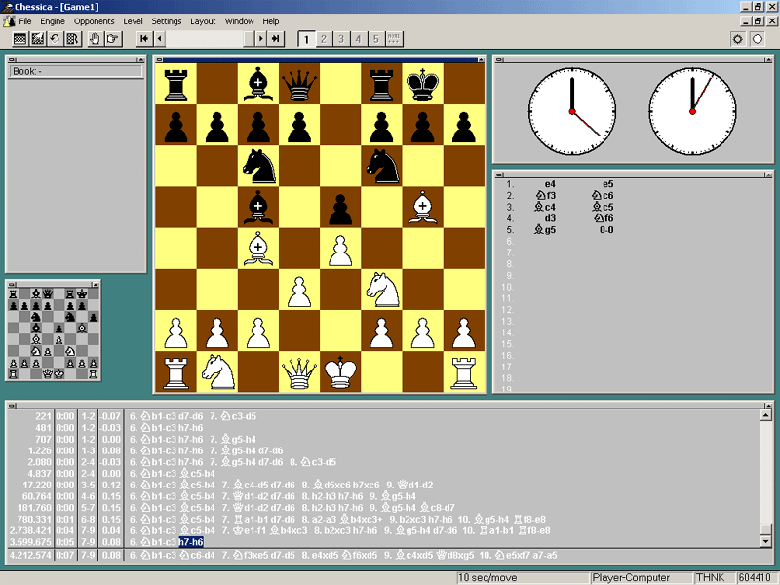The width and height of the screenshot is (780, 585).
Task: Open the chessboard panel's left corner menu
Action: tap(159, 59)
